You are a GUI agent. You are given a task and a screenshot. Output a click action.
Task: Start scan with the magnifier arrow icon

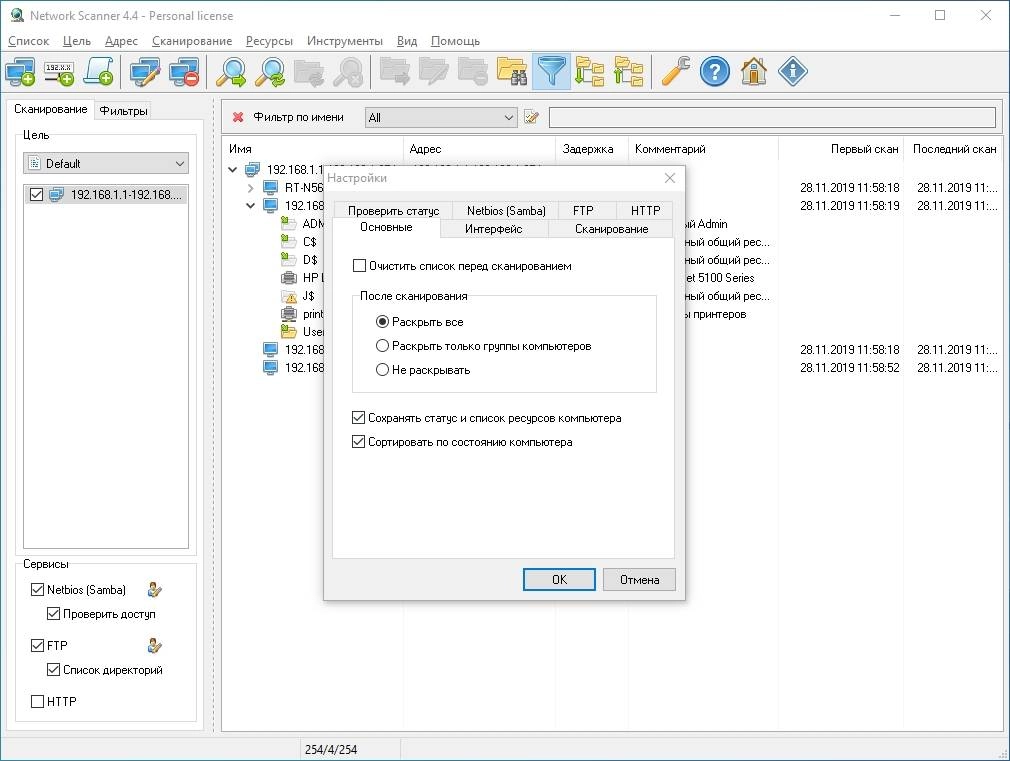click(x=231, y=72)
